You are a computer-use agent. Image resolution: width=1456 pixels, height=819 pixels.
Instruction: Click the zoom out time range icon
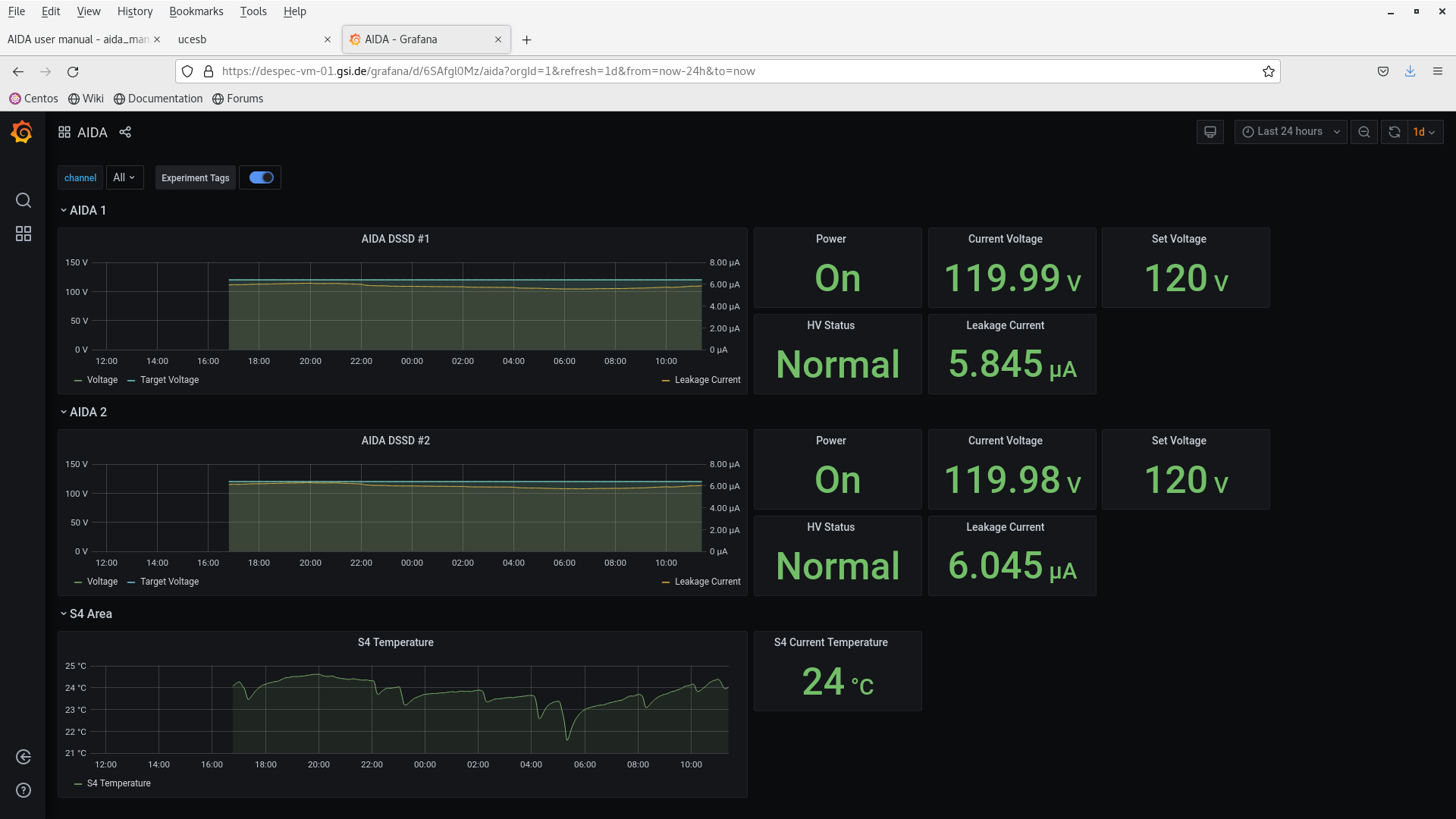coord(1363,132)
